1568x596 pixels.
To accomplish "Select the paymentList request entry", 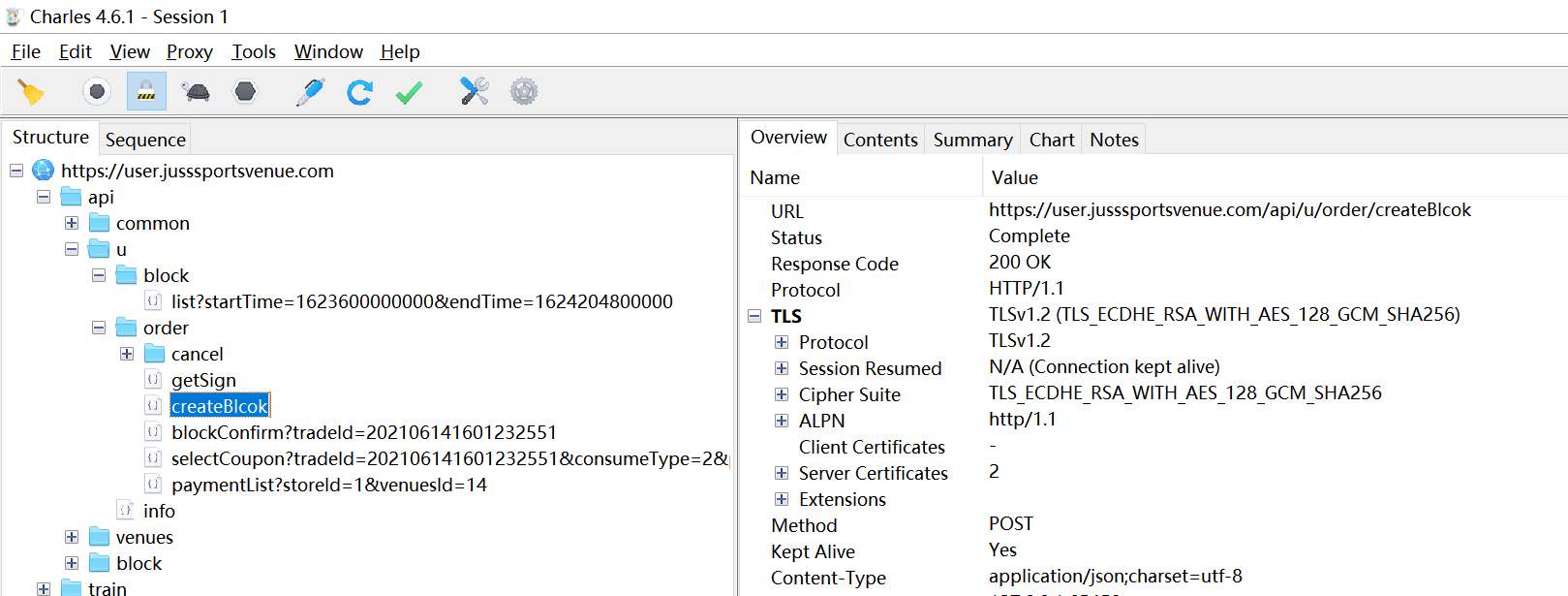I will point(329,485).
